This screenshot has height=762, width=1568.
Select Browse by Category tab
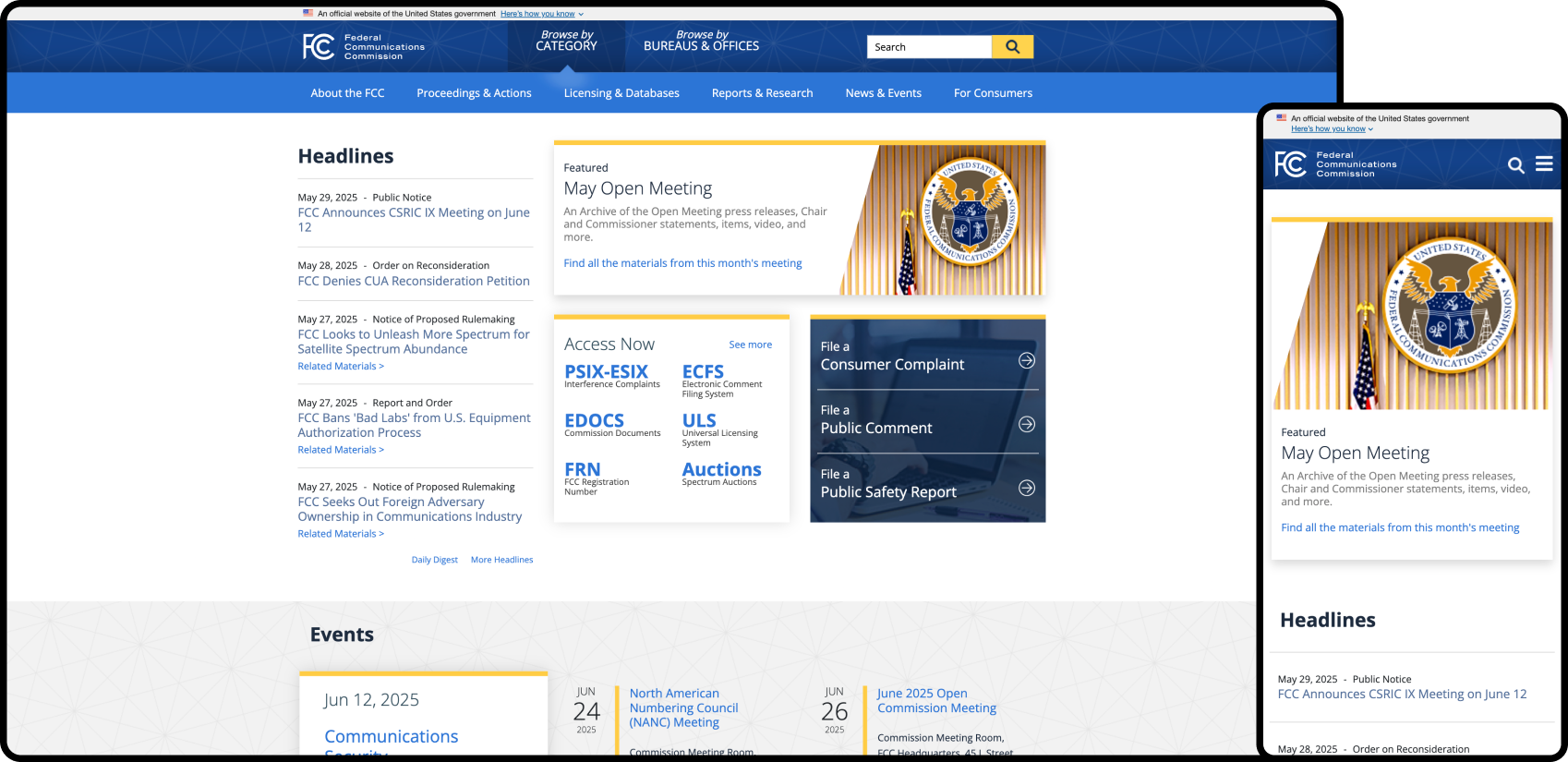566,41
